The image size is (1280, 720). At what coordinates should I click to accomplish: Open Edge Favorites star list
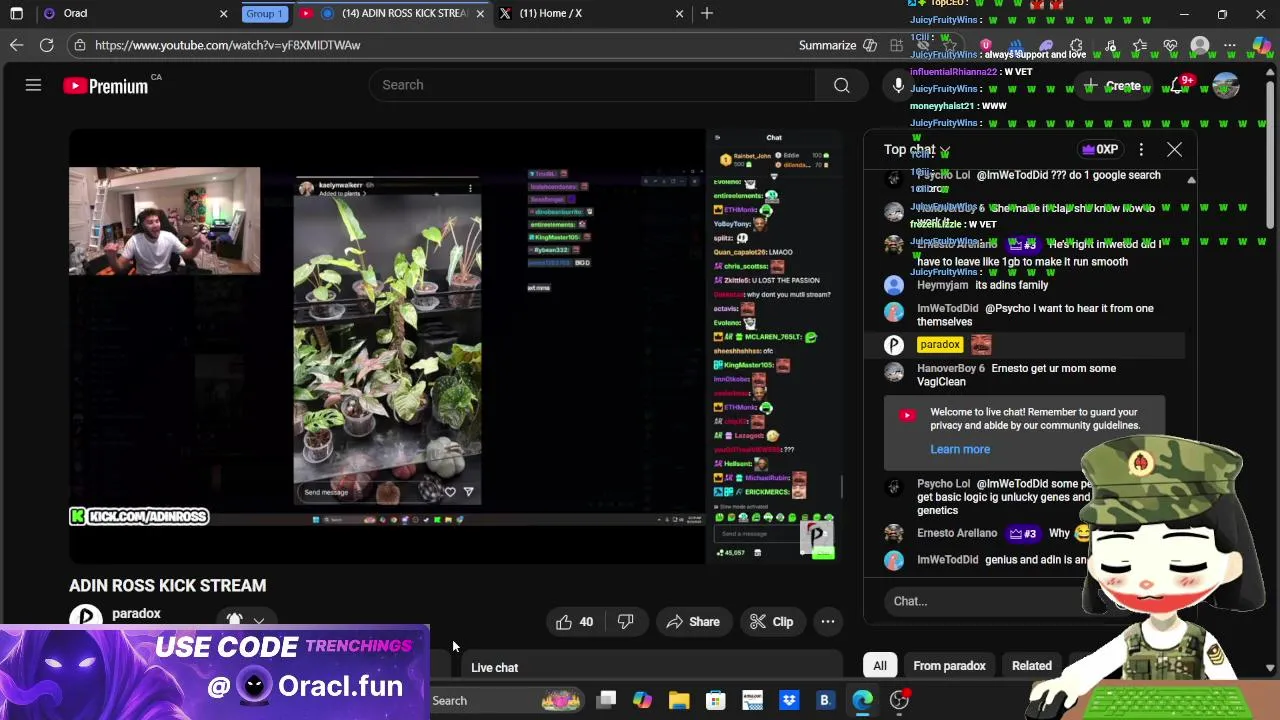[1140, 45]
